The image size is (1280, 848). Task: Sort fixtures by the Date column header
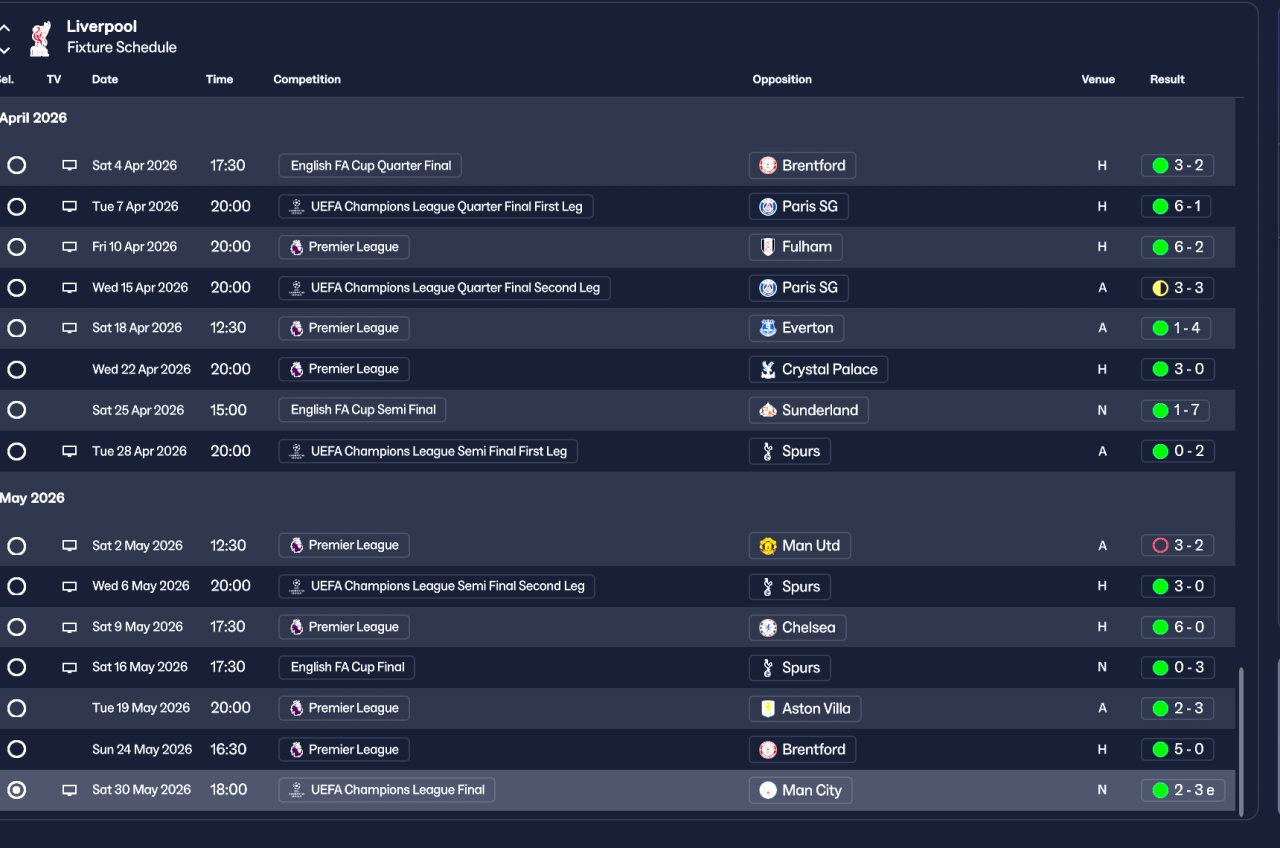tap(105, 80)
